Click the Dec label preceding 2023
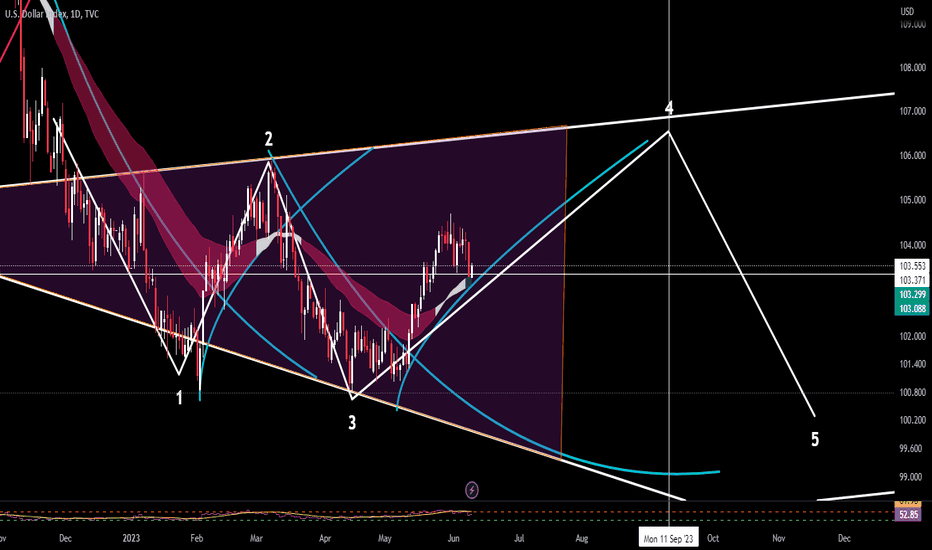932x550 pixels. point(65,538)
